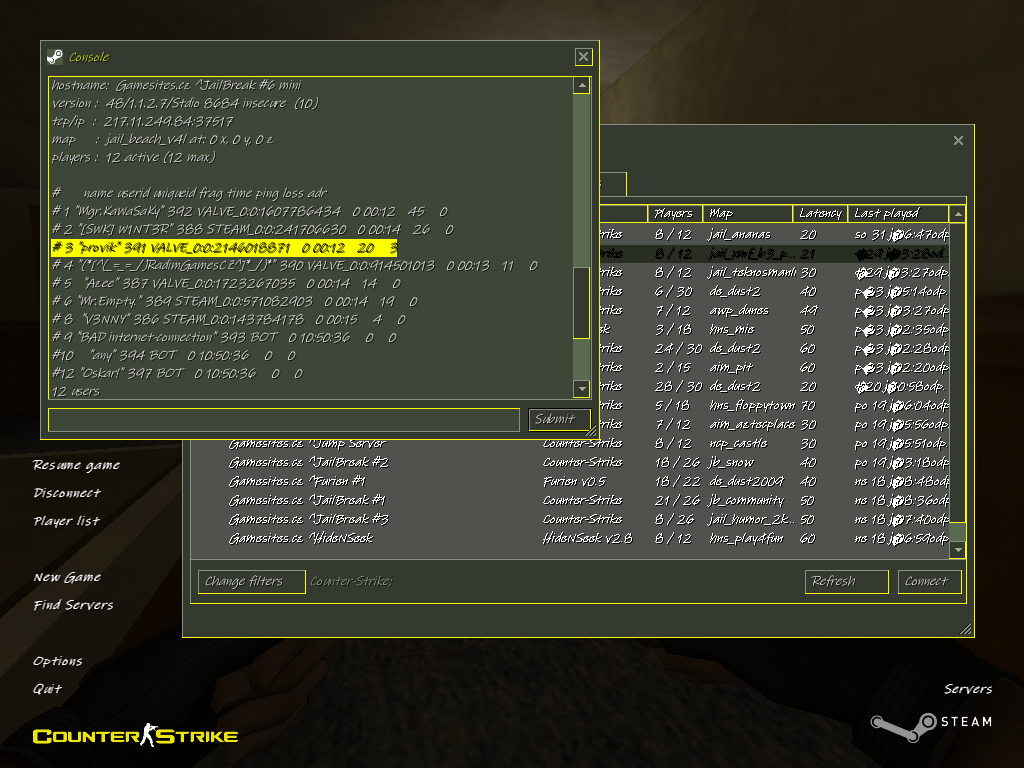Click the Change filters button
1024x768 pixels.
click(x=251, y=581)
